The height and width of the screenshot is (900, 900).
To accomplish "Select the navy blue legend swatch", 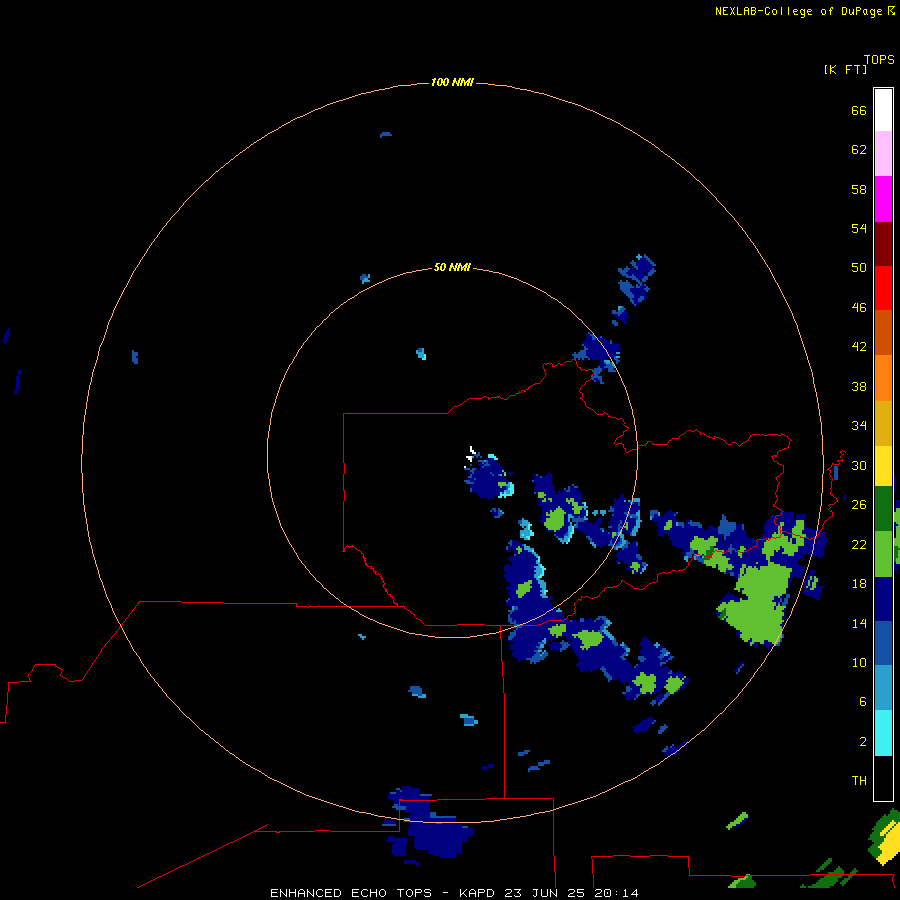I will (883, 599).
